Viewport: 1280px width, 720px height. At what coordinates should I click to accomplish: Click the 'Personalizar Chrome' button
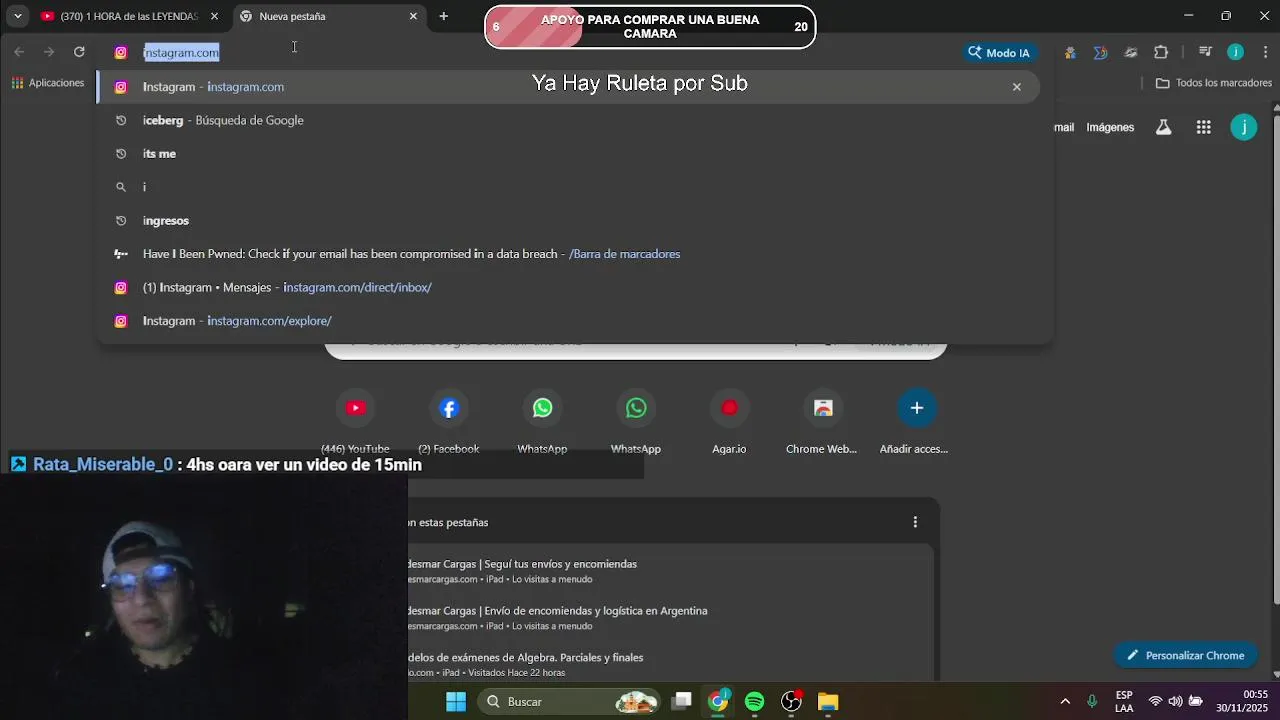pos(1185,656)
